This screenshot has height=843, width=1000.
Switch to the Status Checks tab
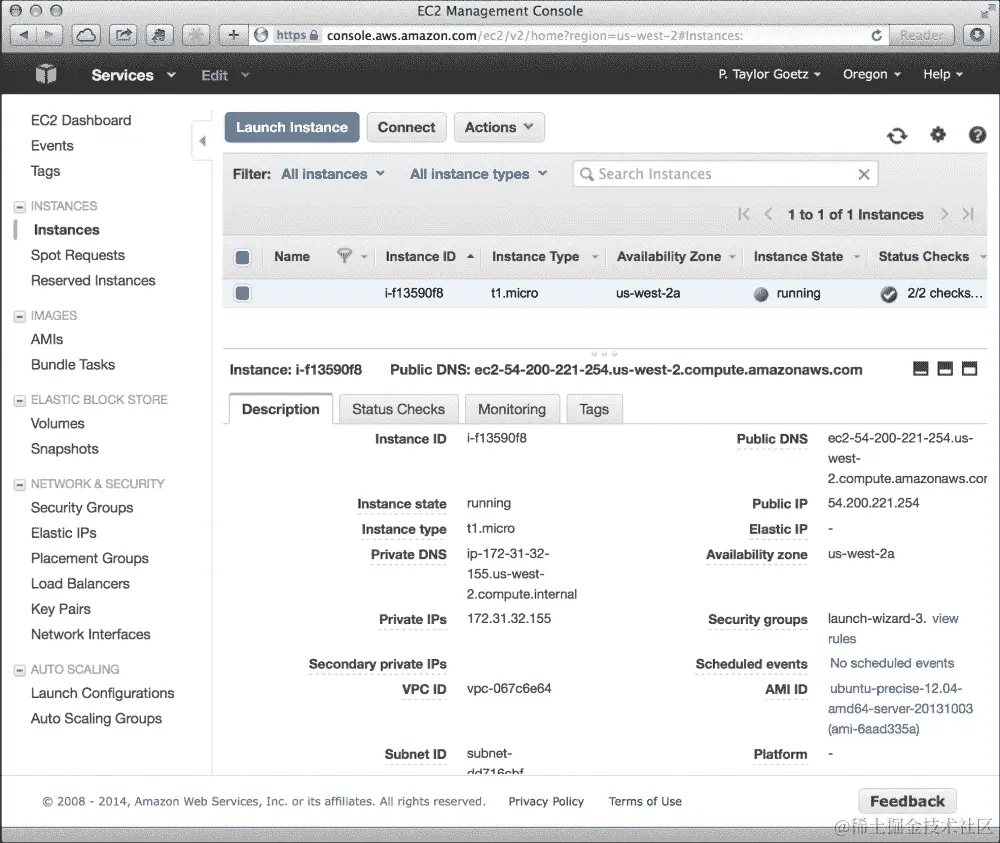click(x=398, y=409)
